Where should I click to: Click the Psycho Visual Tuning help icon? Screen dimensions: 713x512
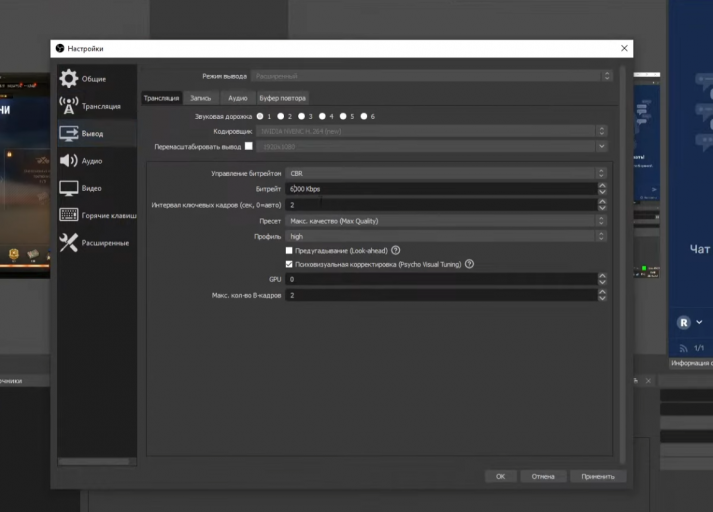coord(469,264)
